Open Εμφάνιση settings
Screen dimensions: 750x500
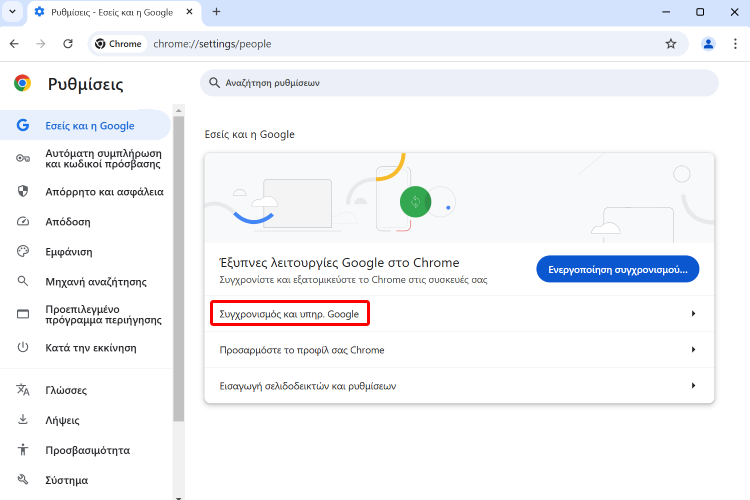click(86, 252)
